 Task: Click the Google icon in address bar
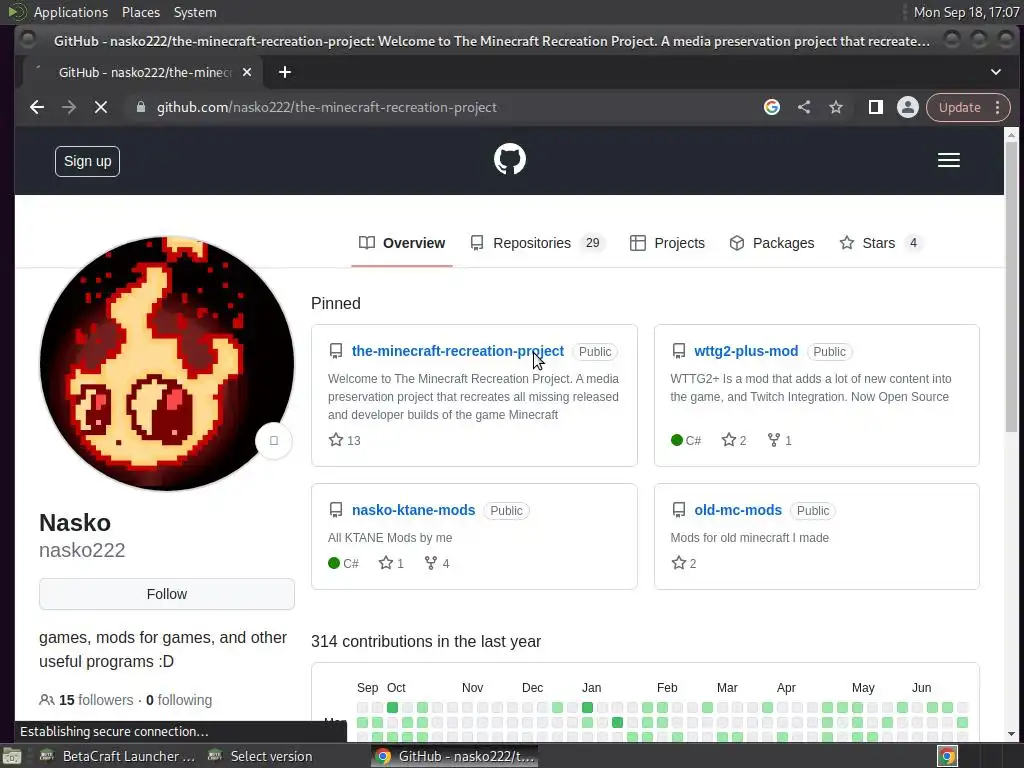coord(772,107)
